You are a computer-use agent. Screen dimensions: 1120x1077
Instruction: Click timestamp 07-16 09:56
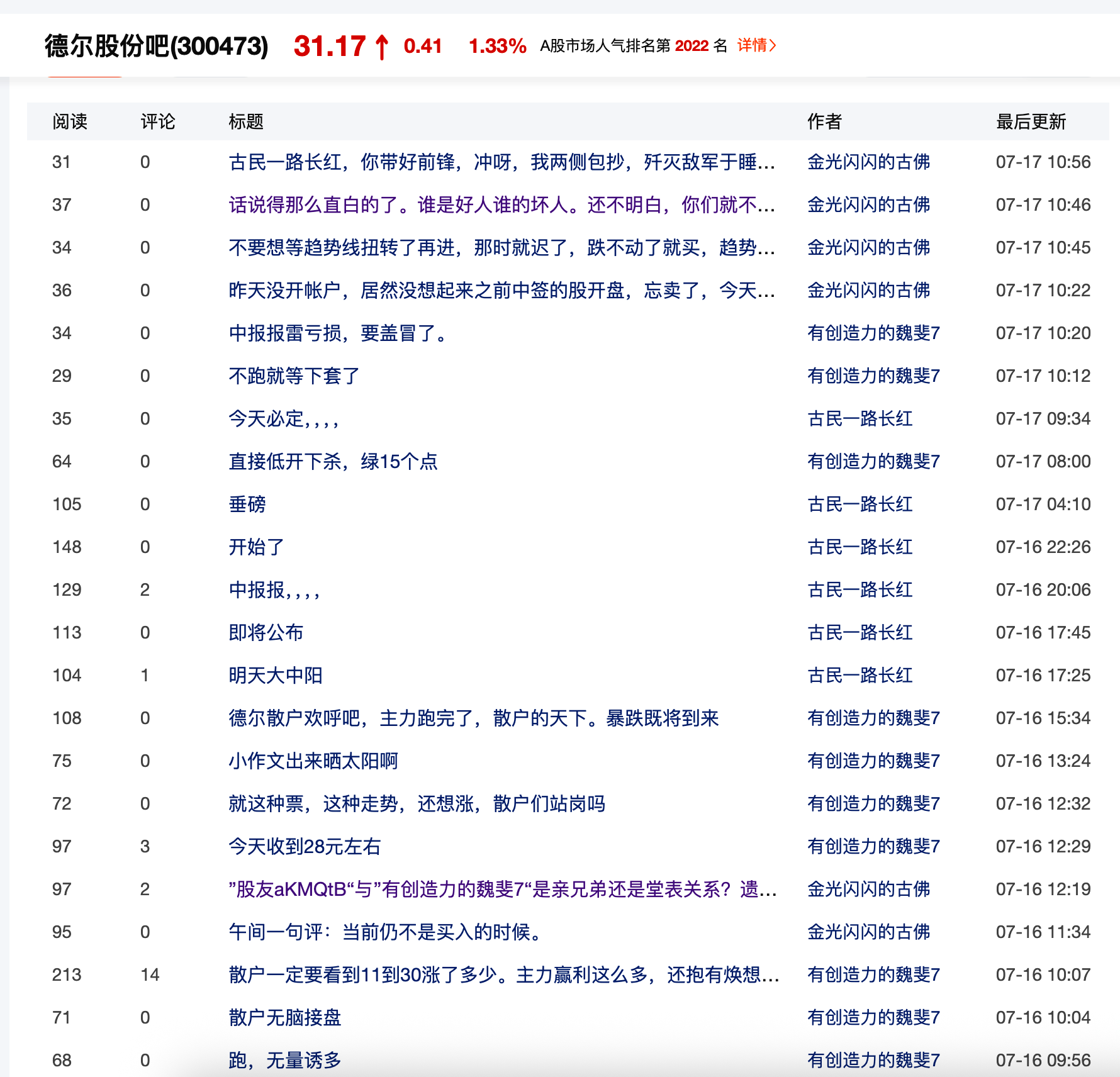click(x=1043, y=1061)
